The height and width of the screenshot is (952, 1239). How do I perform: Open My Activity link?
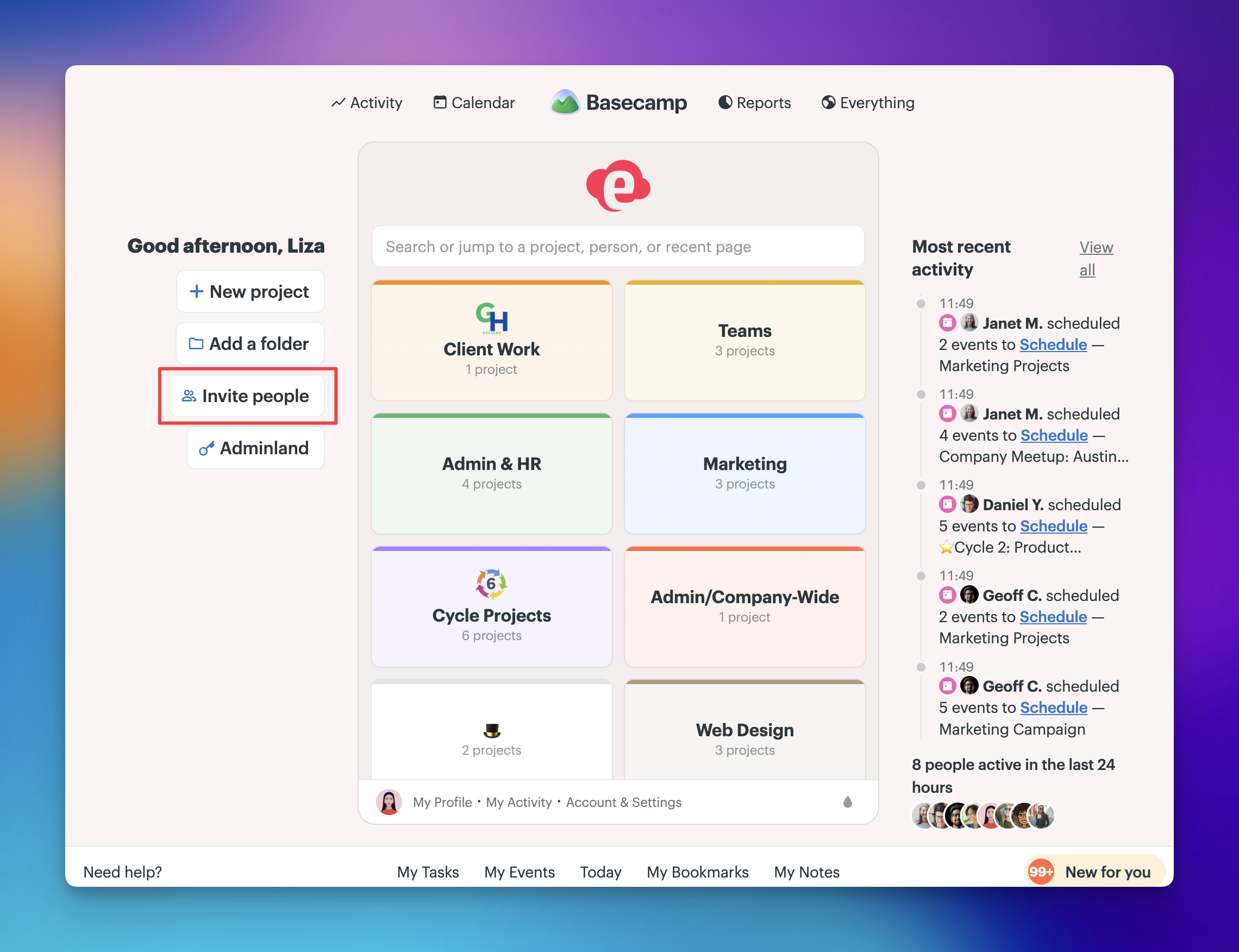coord(518,802)
